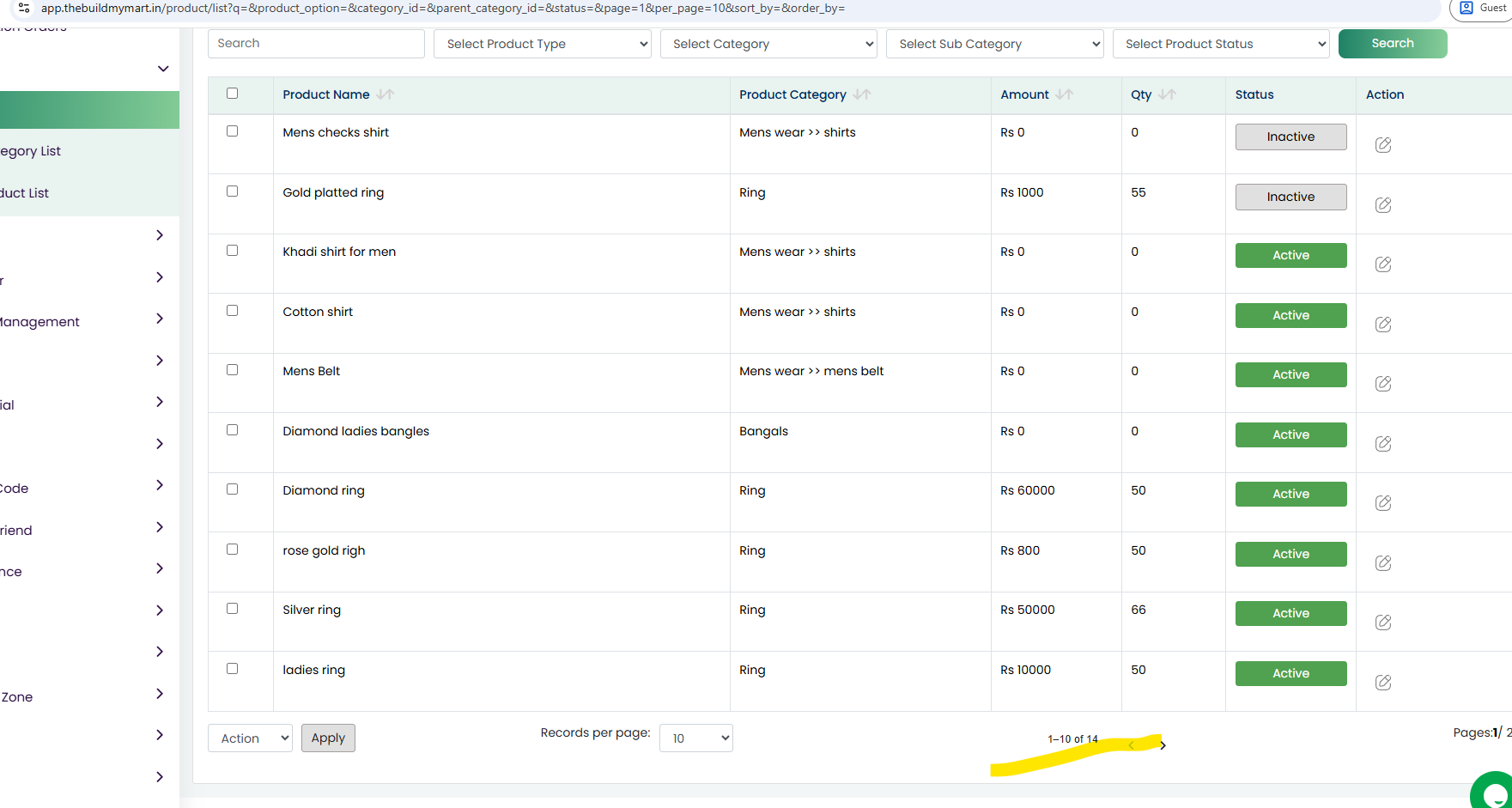Edit the Mens checks shirt product
The width and height of the screenshot is (1512, 808).
[x=1383, y=145]
